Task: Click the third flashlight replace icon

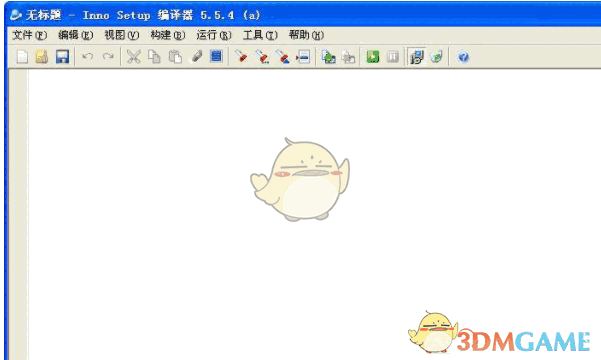Action: pyautogui.click(x=283, y=57)
